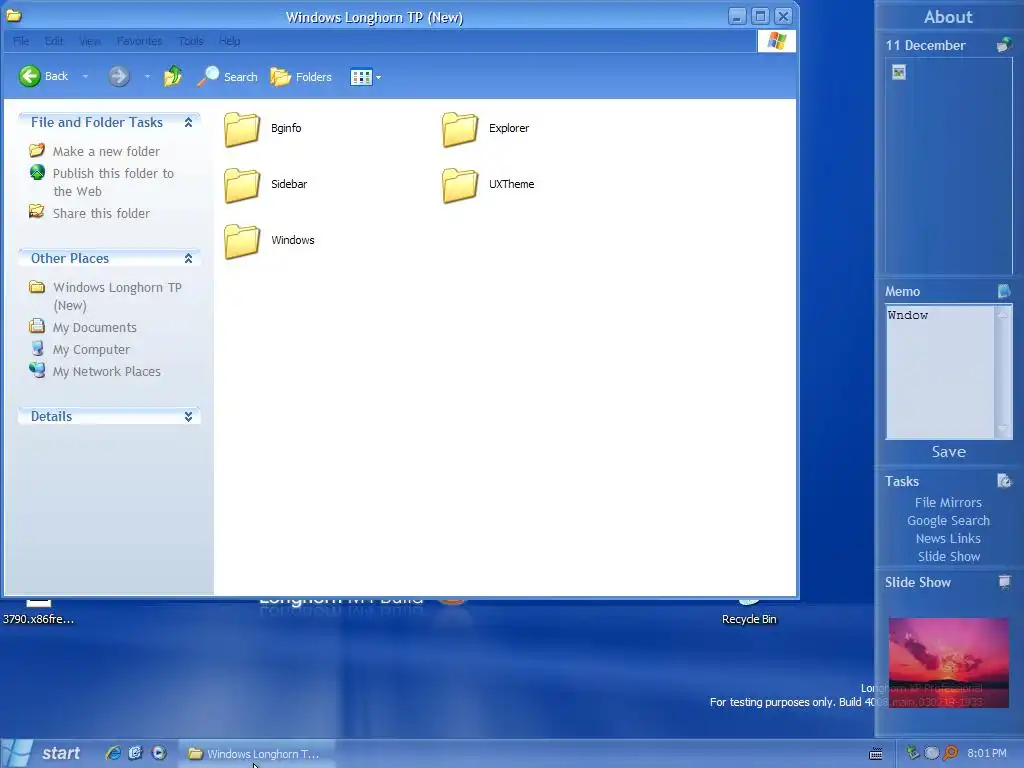The image size is (1024, 768).
Task: Open the Edit menu
Action: coord(54,41)
